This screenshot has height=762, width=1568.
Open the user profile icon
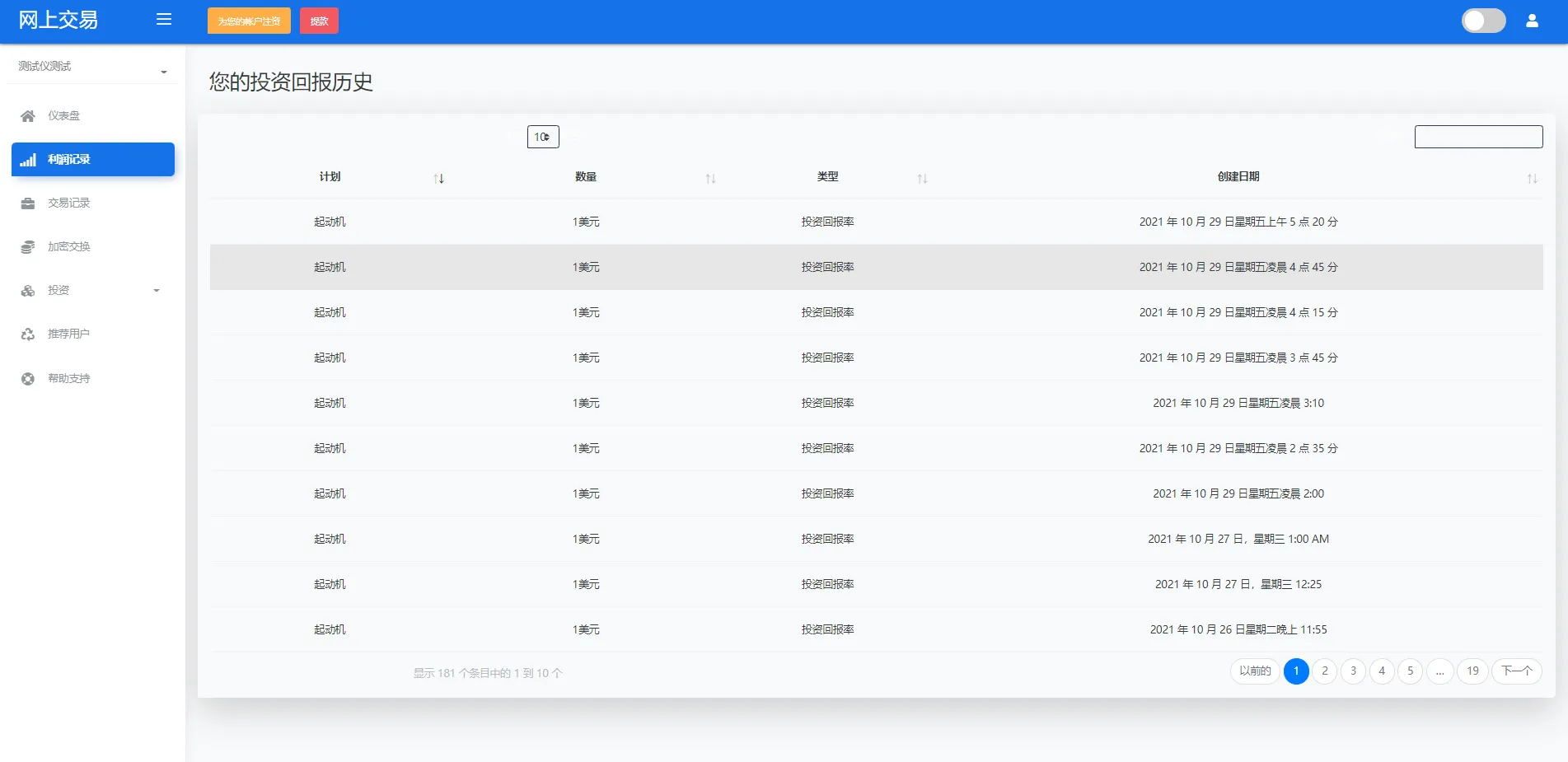(1532, 21)
